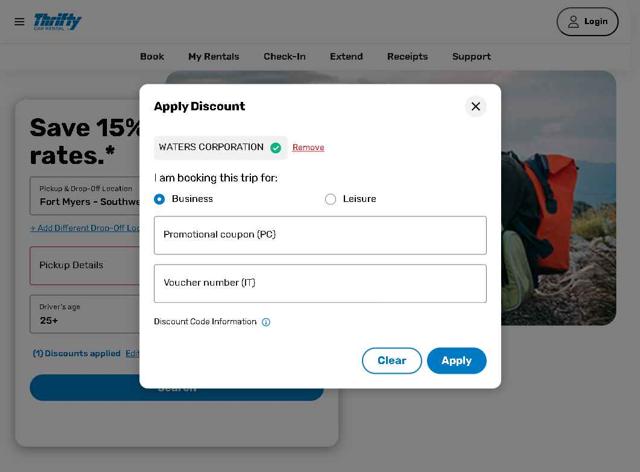Click the green Waters Corporation checkmark icon
Viewport: 640px width, 472px height.
(x=276, y=148)
